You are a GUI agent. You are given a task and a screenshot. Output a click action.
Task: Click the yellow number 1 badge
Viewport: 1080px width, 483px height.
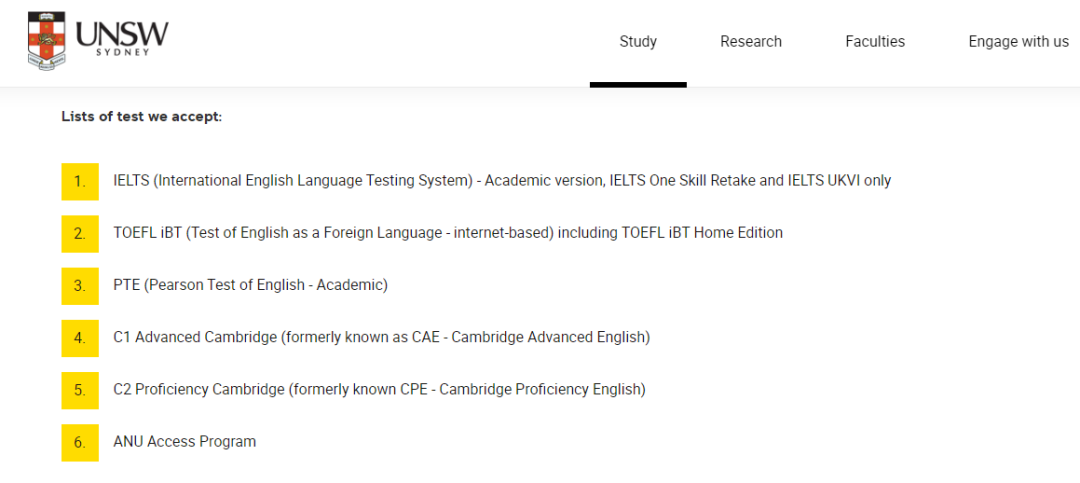click(x=80, y=181)
